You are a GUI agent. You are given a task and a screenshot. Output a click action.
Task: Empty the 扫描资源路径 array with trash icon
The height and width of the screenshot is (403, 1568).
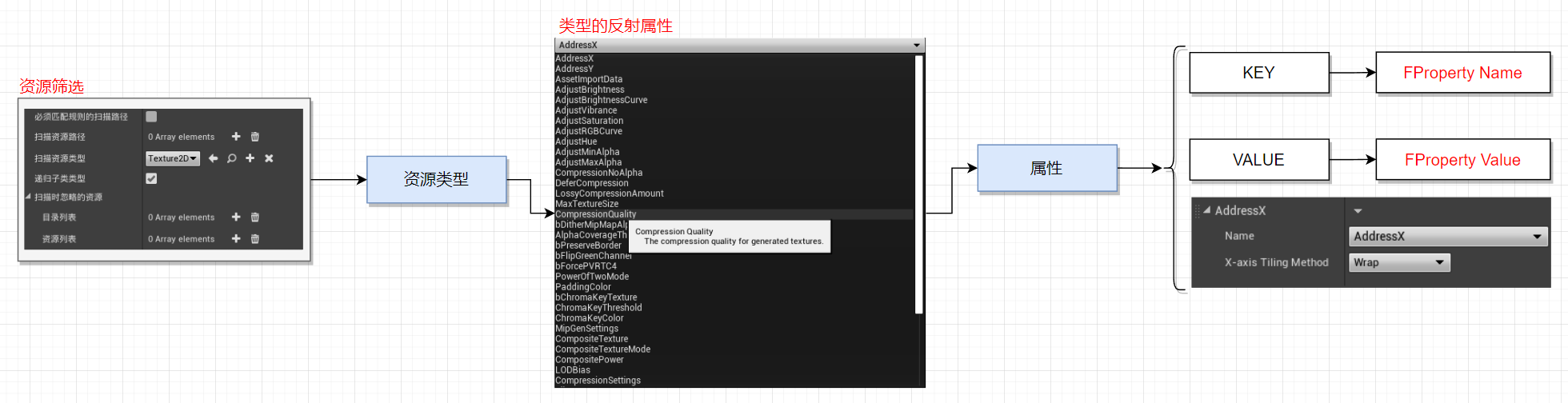255,137
